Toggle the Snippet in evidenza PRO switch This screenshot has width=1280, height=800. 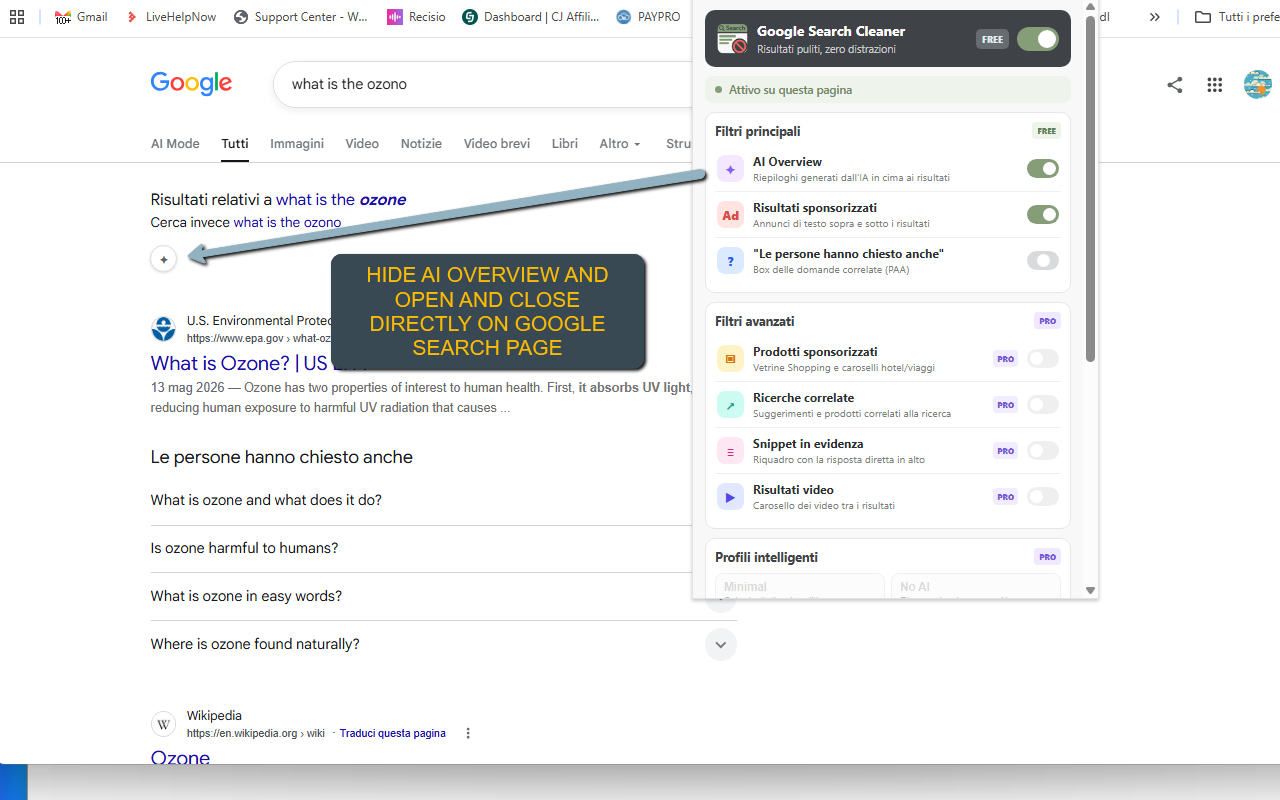[x=1043, y=451]
